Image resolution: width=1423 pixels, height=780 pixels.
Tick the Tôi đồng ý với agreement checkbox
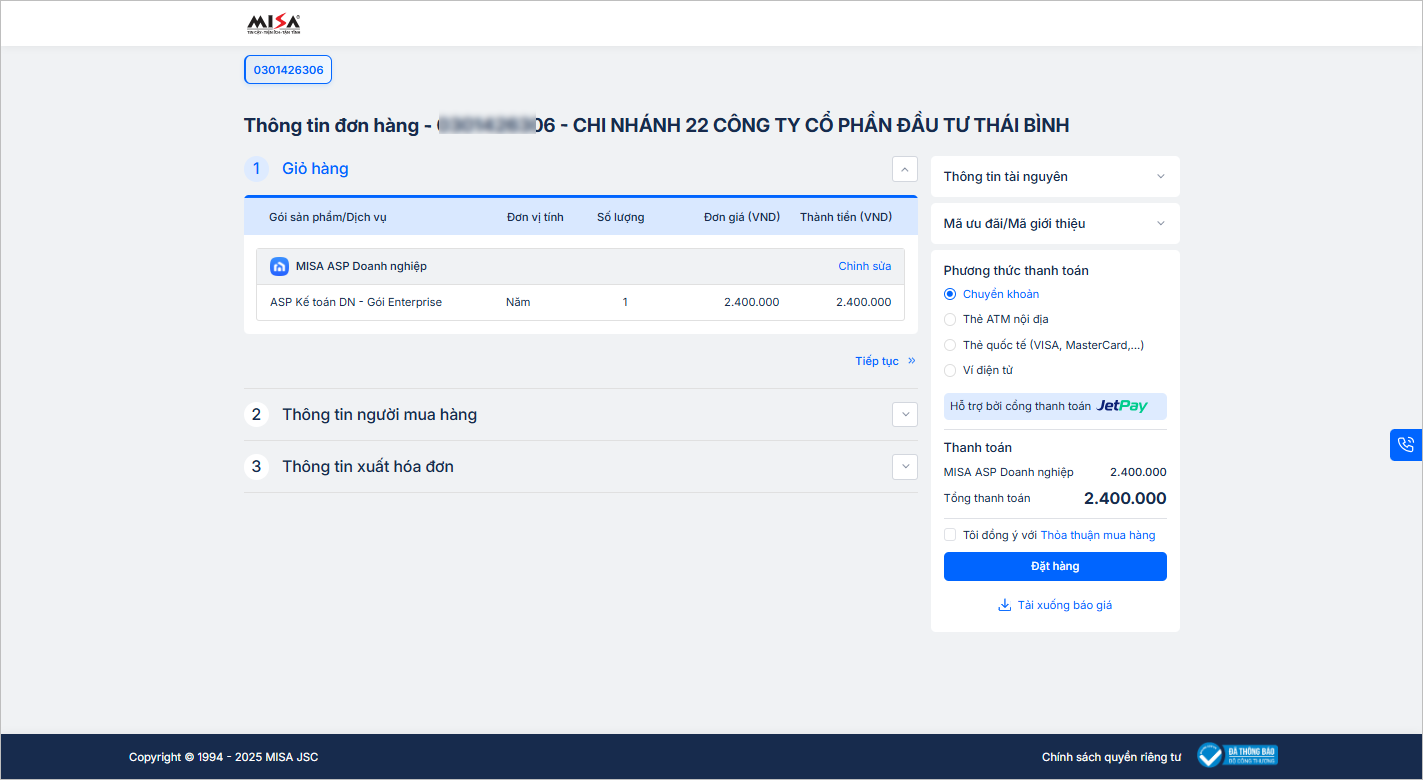pyautogui.click(x=950, y=535)
